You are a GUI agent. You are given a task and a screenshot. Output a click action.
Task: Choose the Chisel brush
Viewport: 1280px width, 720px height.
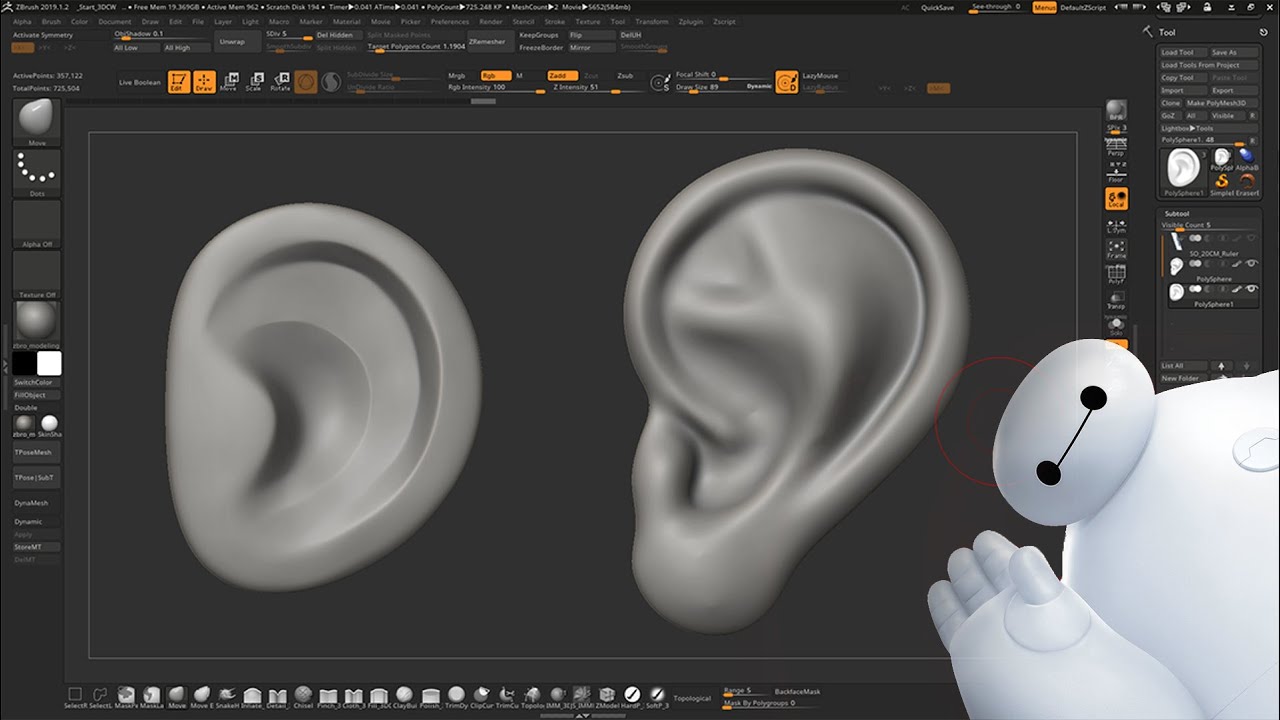pyautogui.click(x=303, y=697)
